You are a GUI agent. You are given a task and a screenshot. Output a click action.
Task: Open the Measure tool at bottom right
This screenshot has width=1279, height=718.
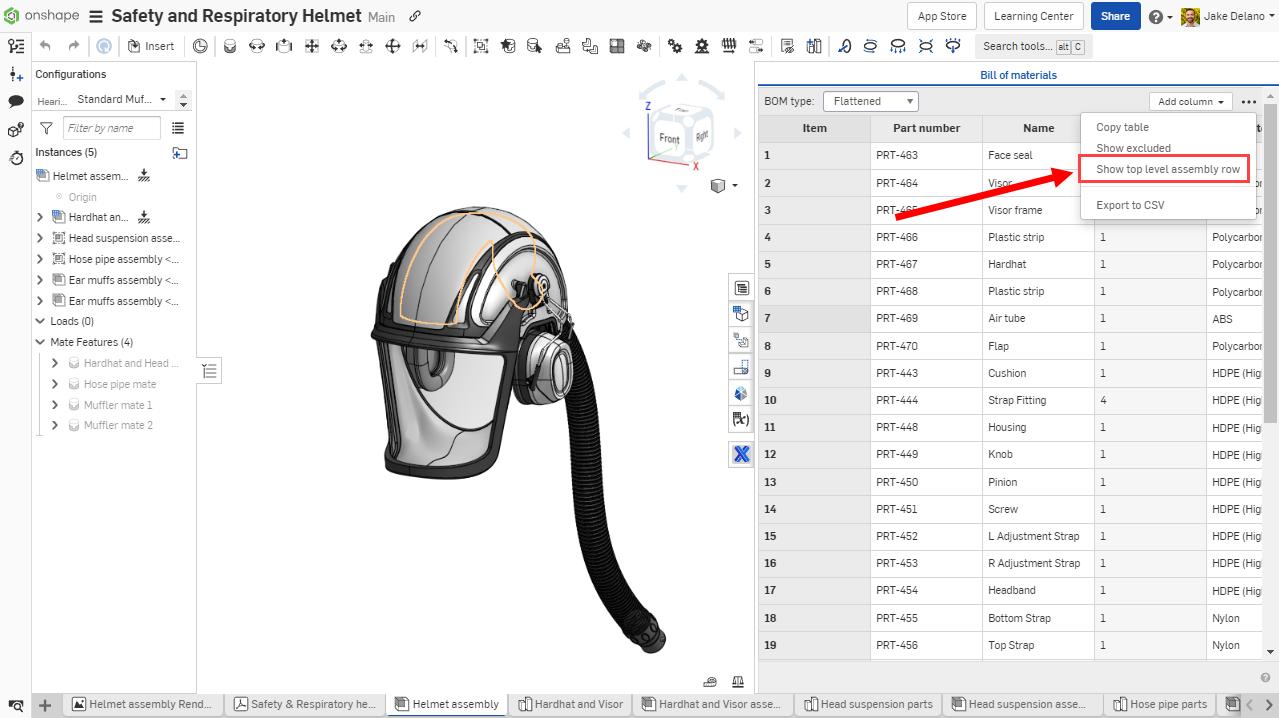tap(710, 681)
